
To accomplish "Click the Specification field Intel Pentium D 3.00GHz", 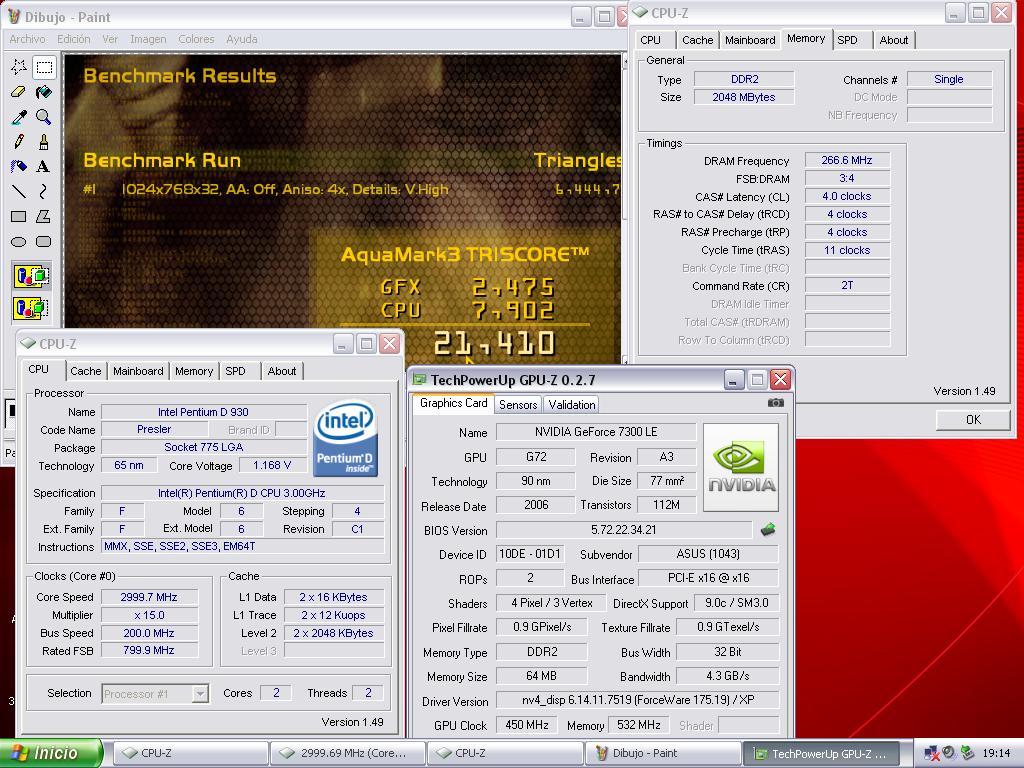I will tap(242, 493).
